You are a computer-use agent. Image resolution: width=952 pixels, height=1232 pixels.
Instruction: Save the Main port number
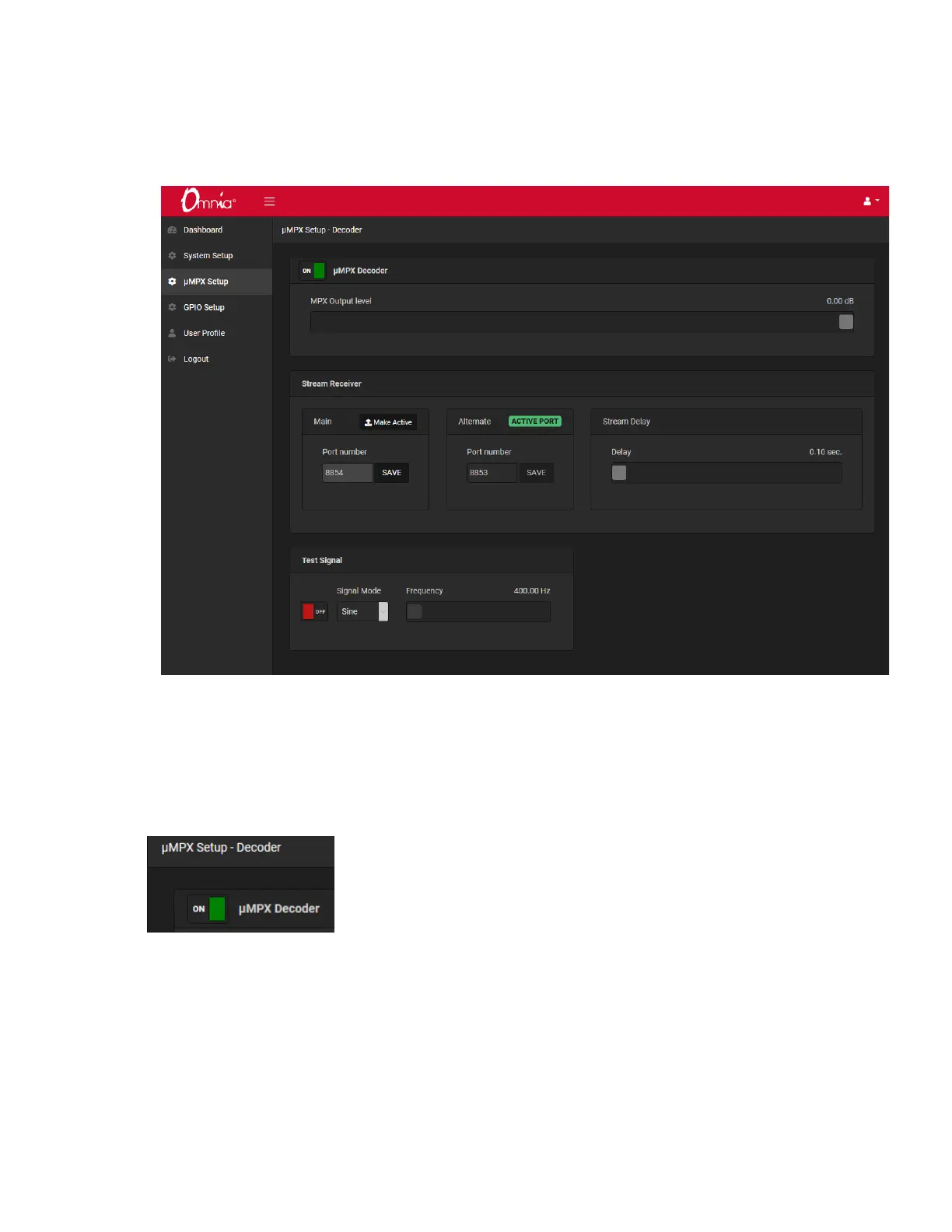(x=392, y=473)
